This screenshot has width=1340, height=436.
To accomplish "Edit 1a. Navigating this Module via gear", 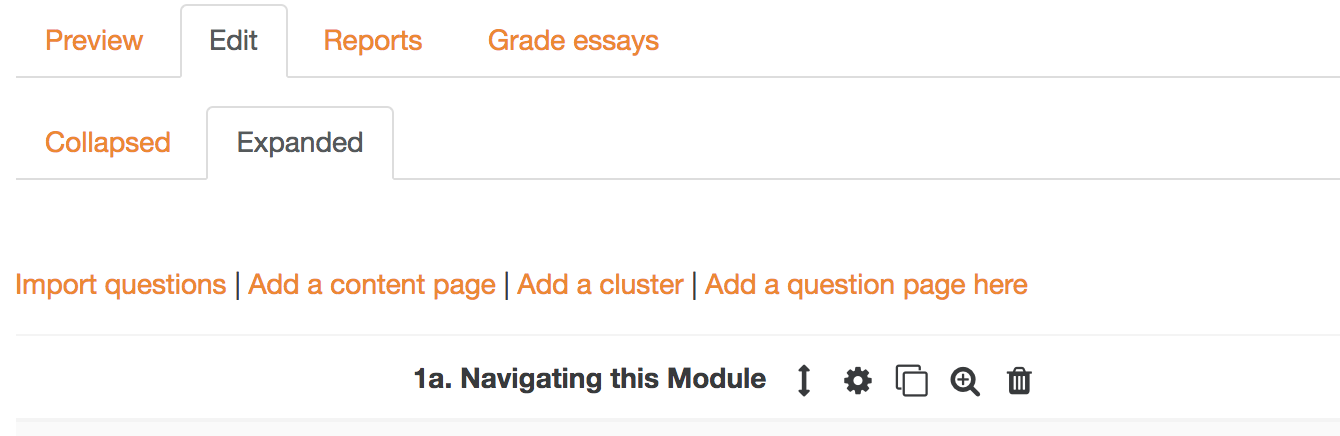I will pyautogui.click(x=858, y=381).
